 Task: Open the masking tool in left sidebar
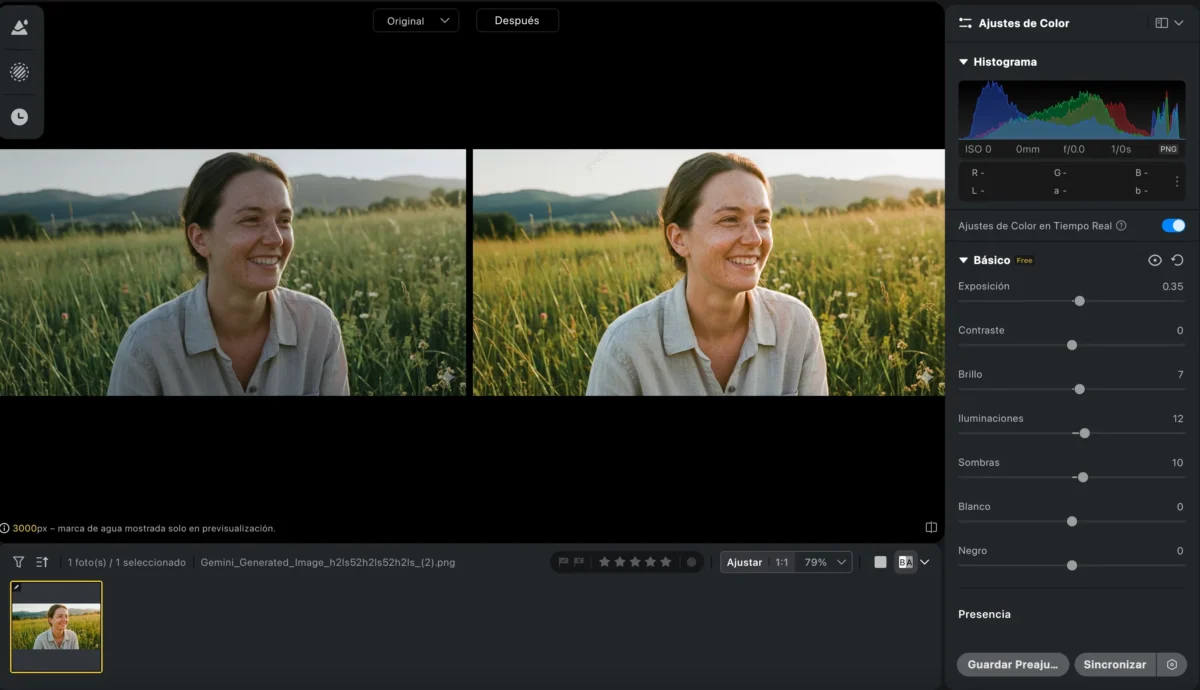click(x=19, y=72)
